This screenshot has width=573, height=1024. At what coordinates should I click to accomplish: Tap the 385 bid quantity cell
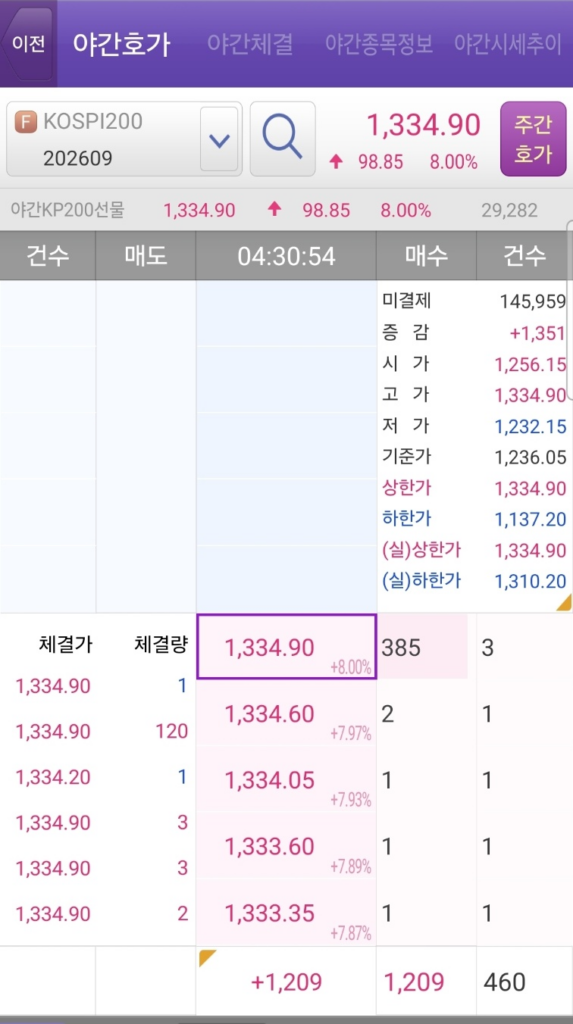423,647
